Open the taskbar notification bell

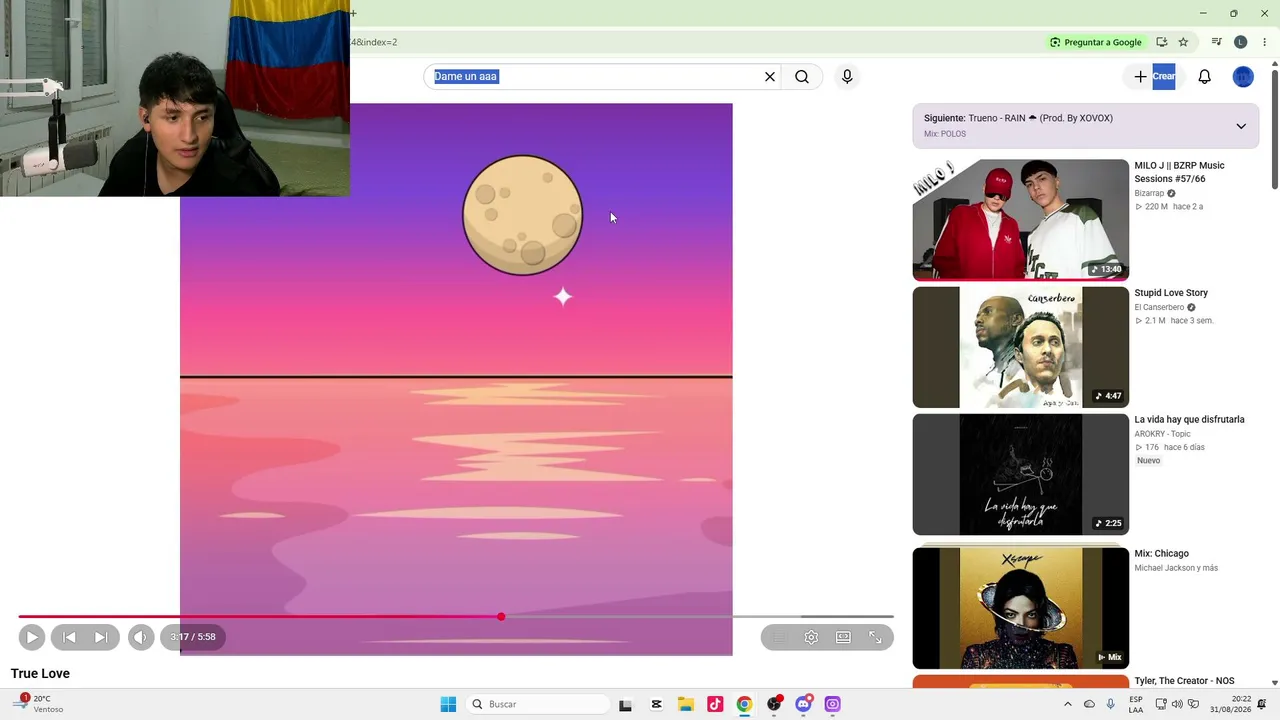click(1263, 704)
